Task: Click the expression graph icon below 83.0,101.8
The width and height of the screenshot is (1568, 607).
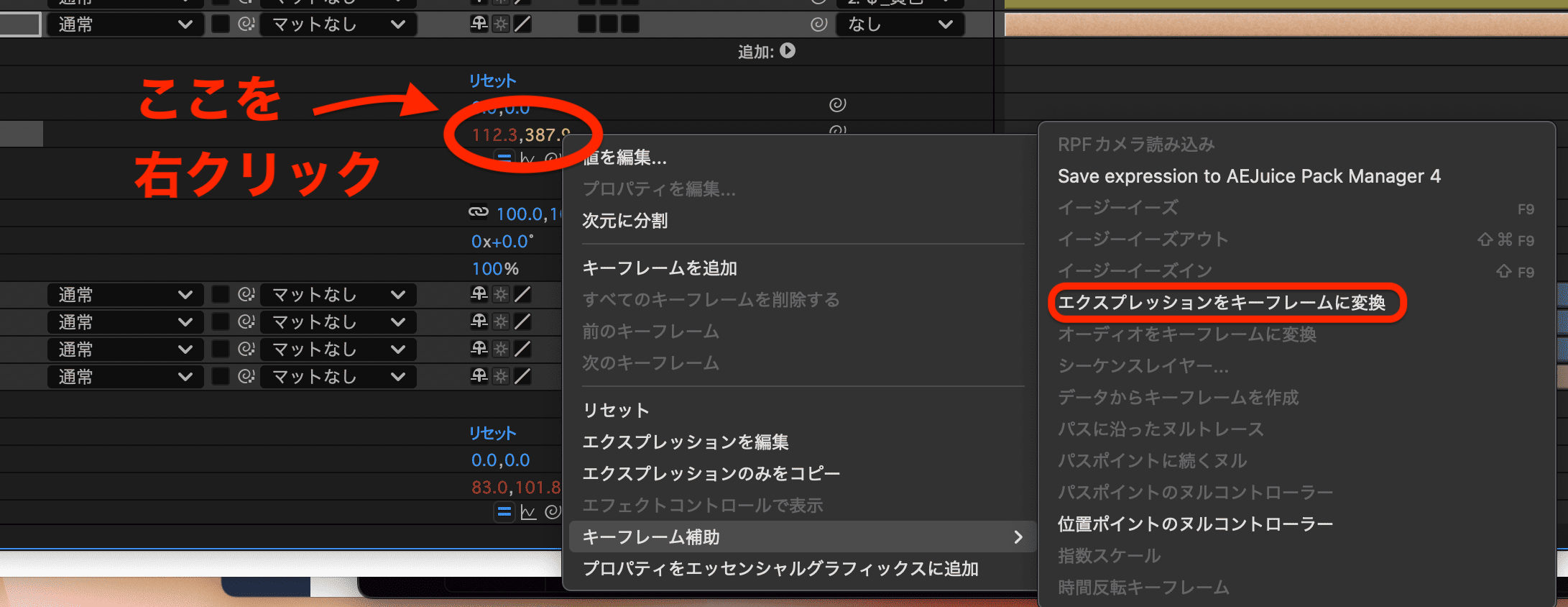Action: click(528, 512)
